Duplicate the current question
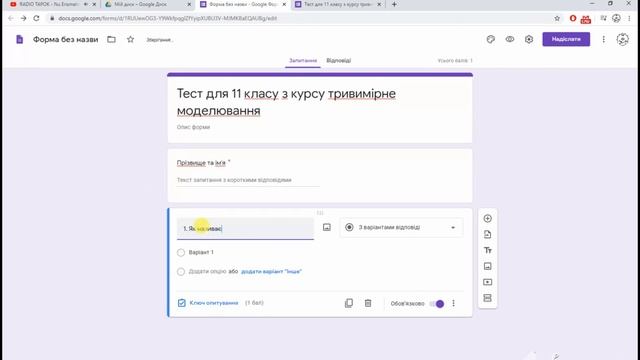The width and height of the screenshot is (640, 360). coord(349,303)
